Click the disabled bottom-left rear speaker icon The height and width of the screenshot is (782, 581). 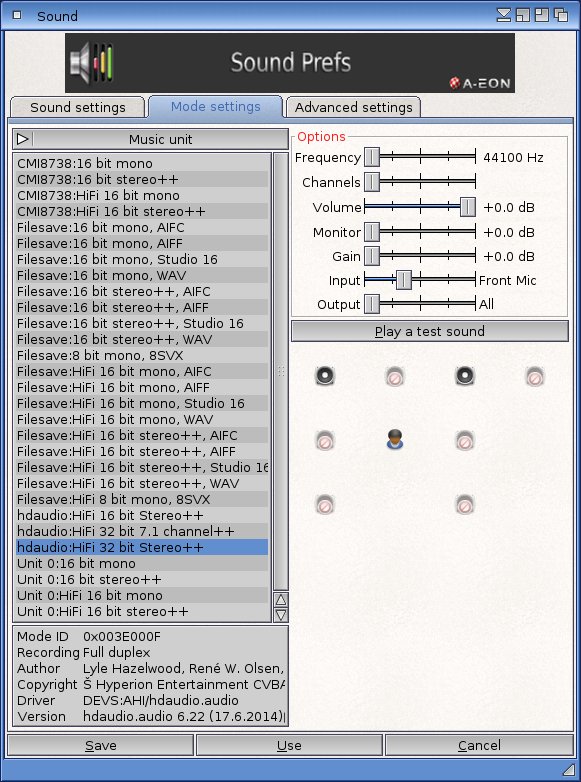click(325, 504)
